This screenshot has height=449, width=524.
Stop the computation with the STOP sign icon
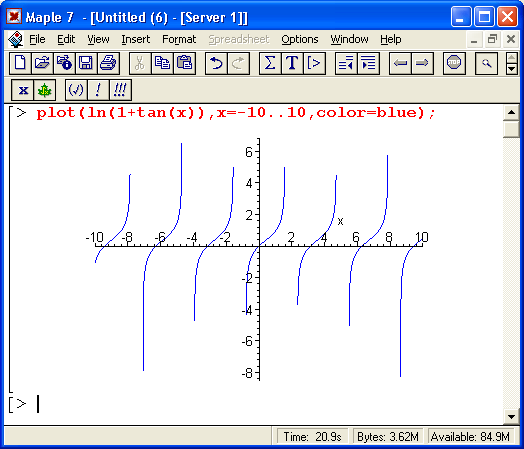point(454,63)
